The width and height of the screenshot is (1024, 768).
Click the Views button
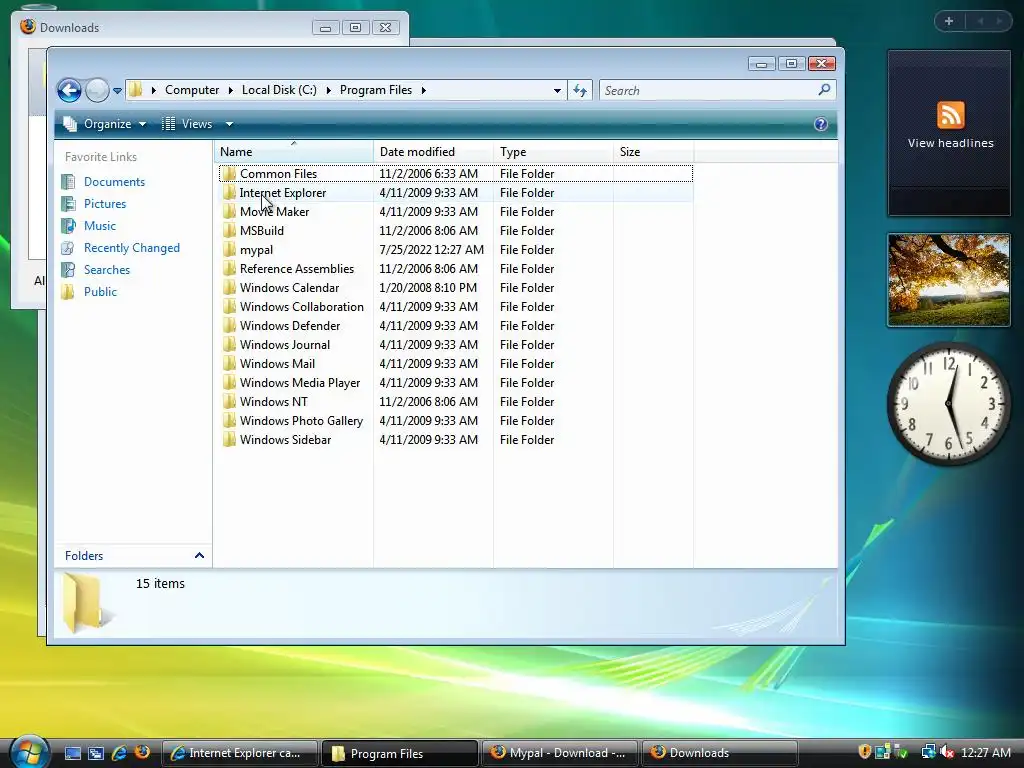tap(187, 124)
